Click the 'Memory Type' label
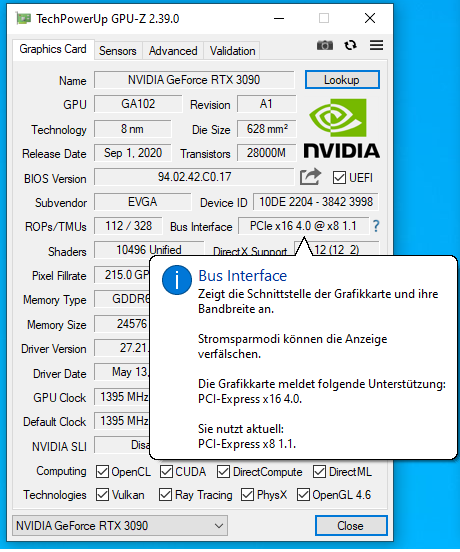The height and width of the screenshot is (552, 460). click(55, 300)
